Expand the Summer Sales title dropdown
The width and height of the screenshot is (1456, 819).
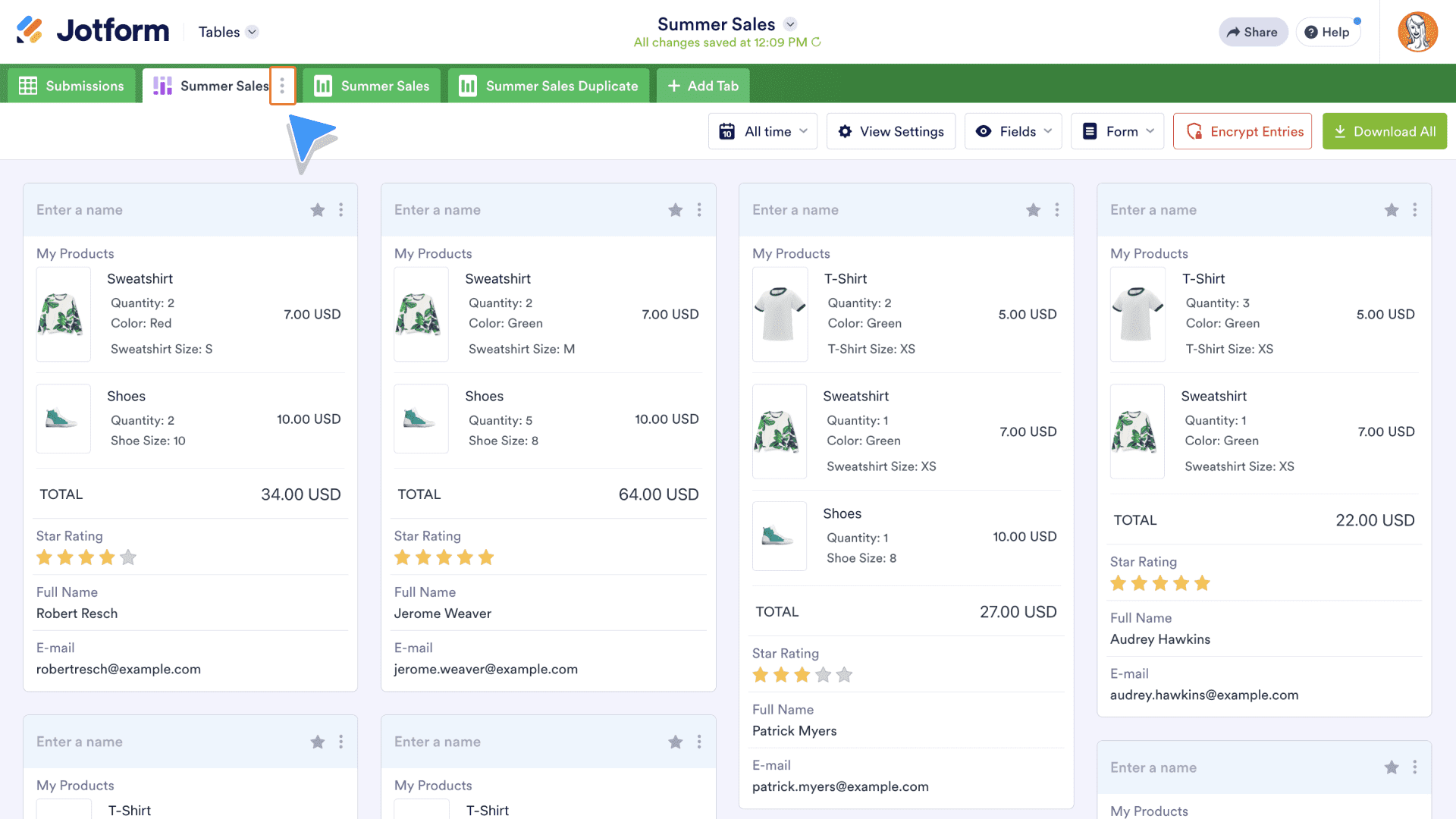pyautogui.click(x=790, y=24)
